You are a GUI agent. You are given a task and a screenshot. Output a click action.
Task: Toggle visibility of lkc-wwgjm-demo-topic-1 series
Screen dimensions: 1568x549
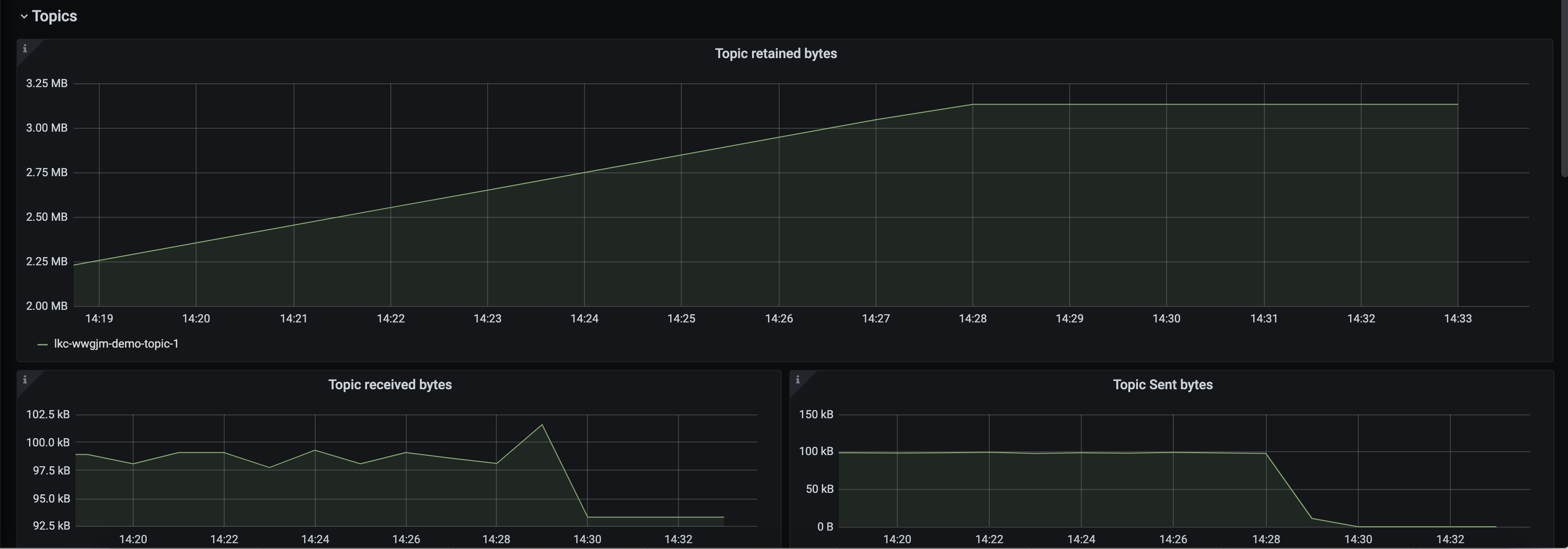(x=116, y=343)
